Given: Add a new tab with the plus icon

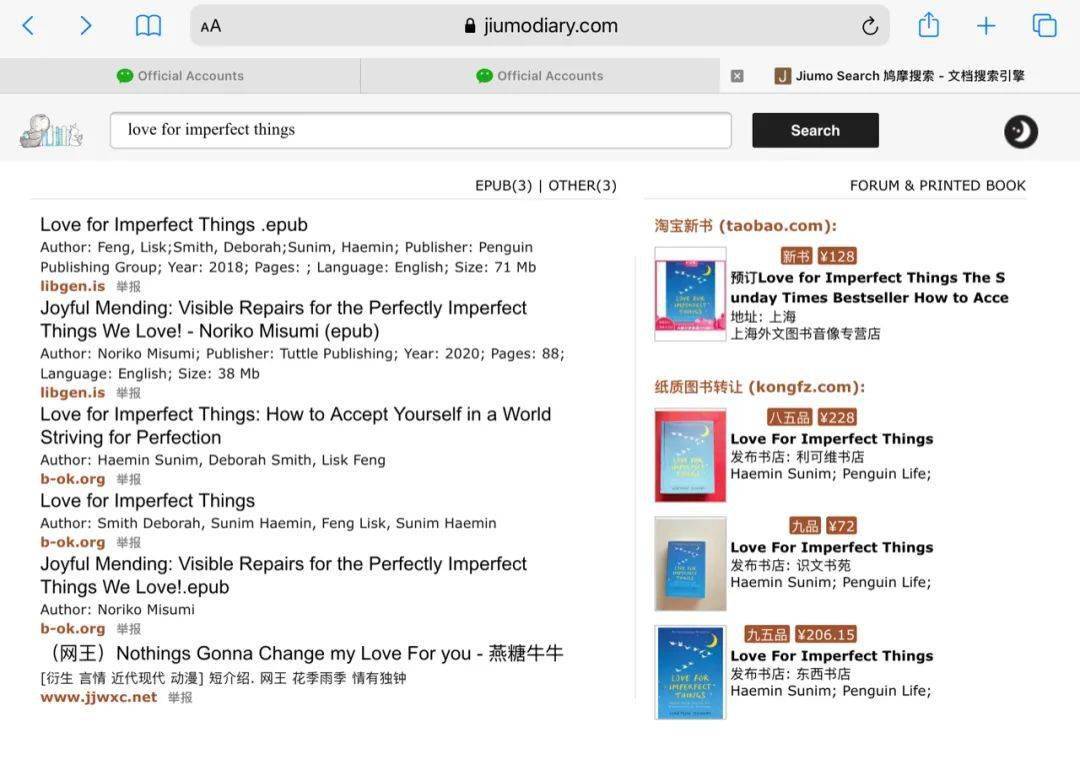Looking at the screenshot, I should click(986, 27).
